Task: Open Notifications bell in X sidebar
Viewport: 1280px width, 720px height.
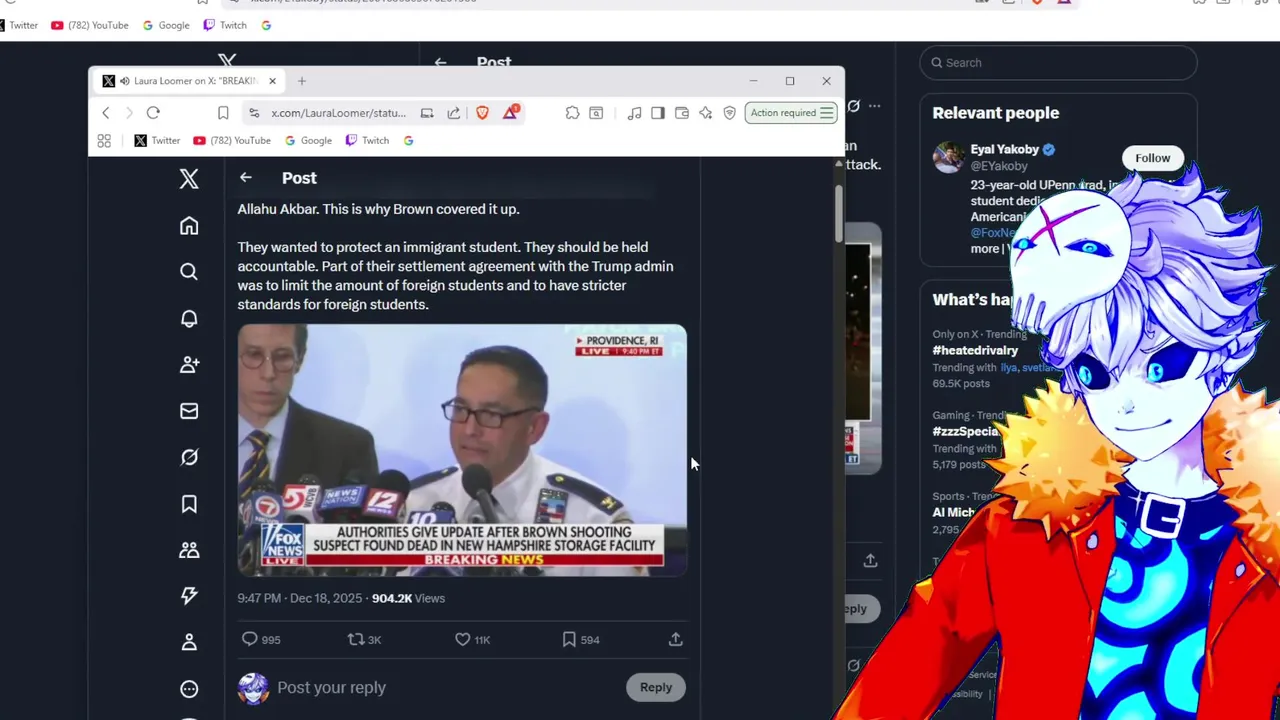Action: click(x=189, y=318)
